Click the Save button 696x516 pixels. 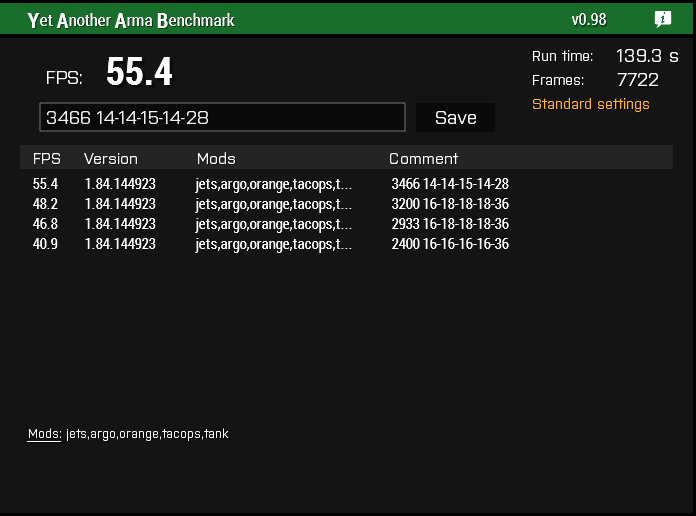455,118
